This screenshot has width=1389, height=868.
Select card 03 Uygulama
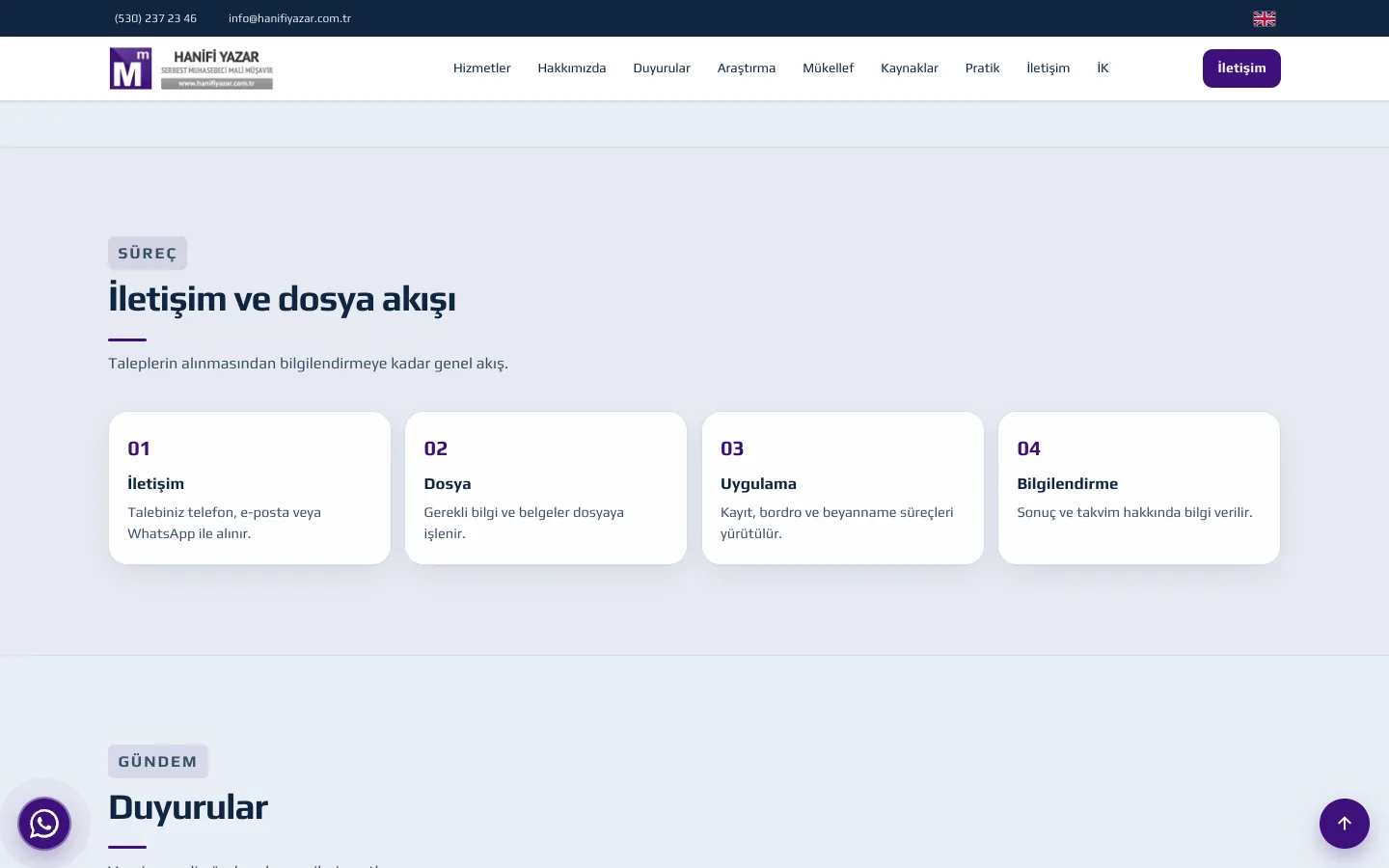click(843, 488)
